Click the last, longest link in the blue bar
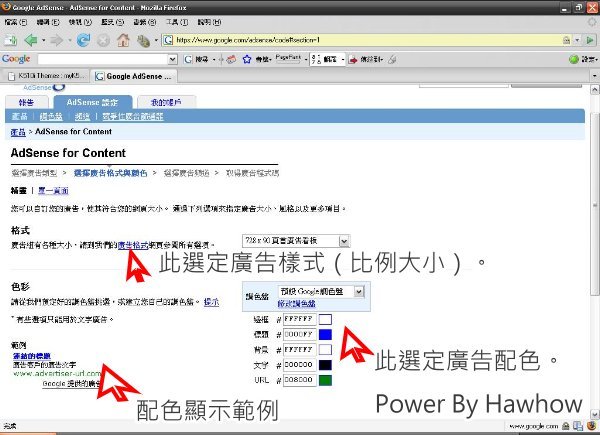Screen dimensions: 600x435 (x=133, y=116)
